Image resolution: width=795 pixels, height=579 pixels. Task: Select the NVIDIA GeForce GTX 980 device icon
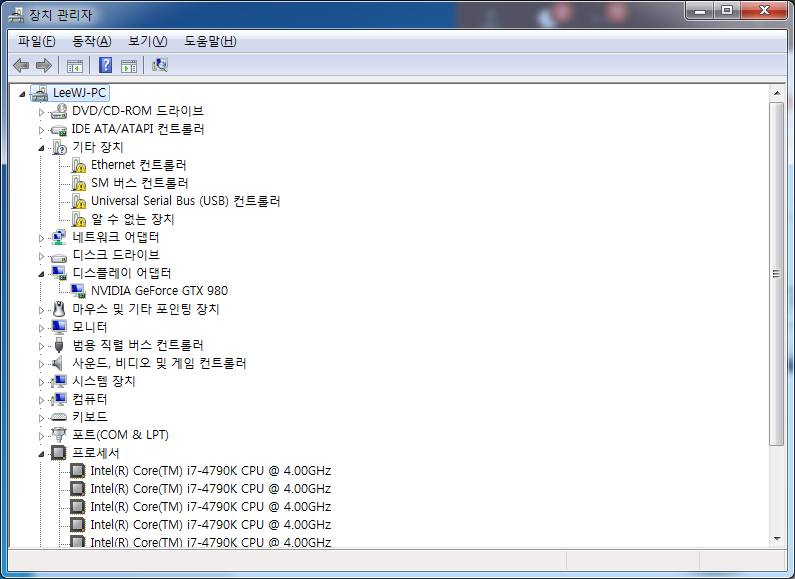(79, 291)
